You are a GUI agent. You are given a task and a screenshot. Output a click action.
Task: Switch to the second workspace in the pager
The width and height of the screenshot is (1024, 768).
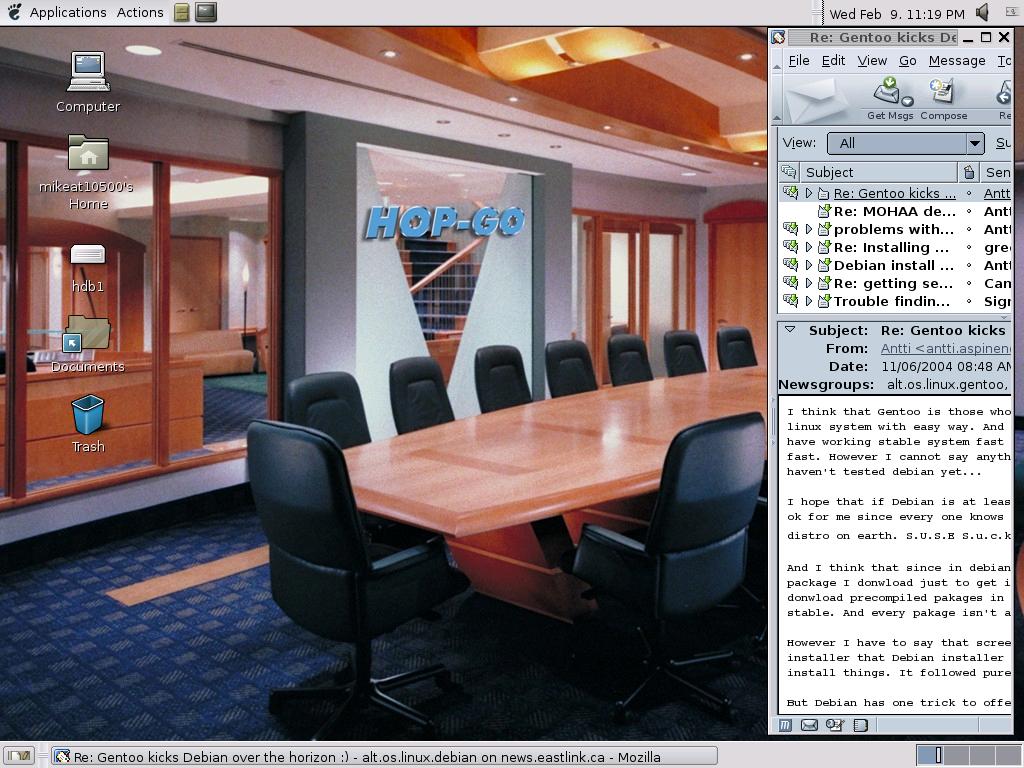(x=958, y=755)
